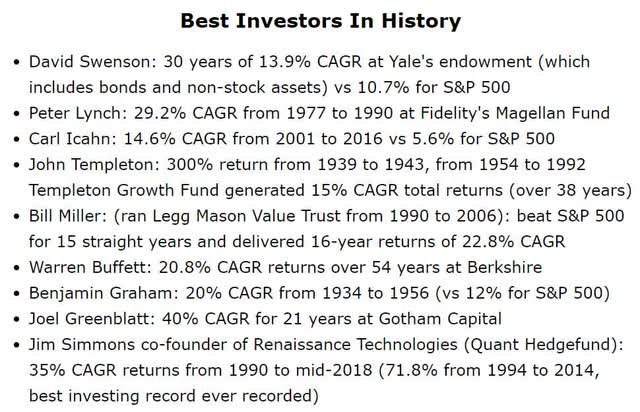Click the words 'Renaissance Technologies'
This screenshot has width=640, height=412.
tap(356, 345)
